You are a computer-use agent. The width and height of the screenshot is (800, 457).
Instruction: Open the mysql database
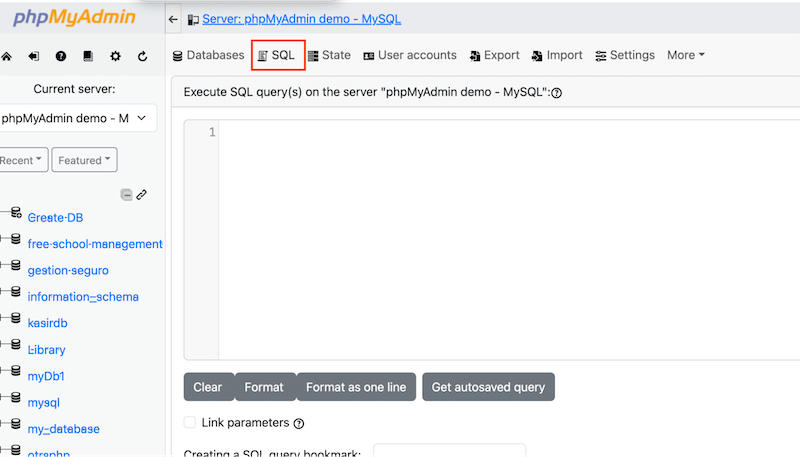43,403
